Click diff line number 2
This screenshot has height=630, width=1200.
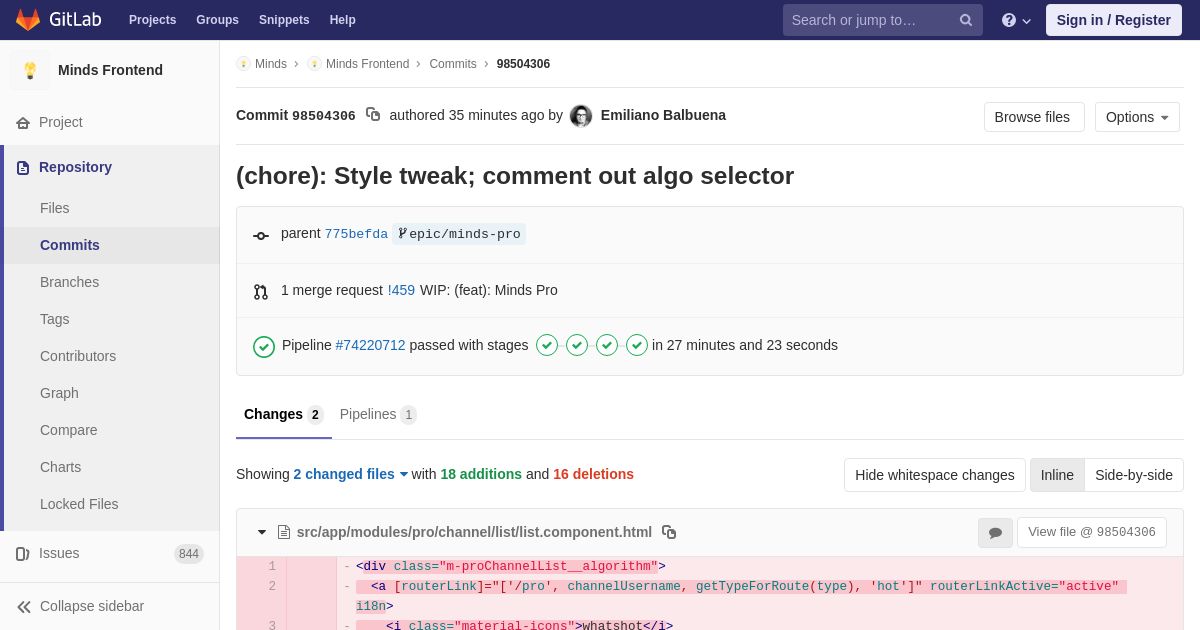point(271,586)
